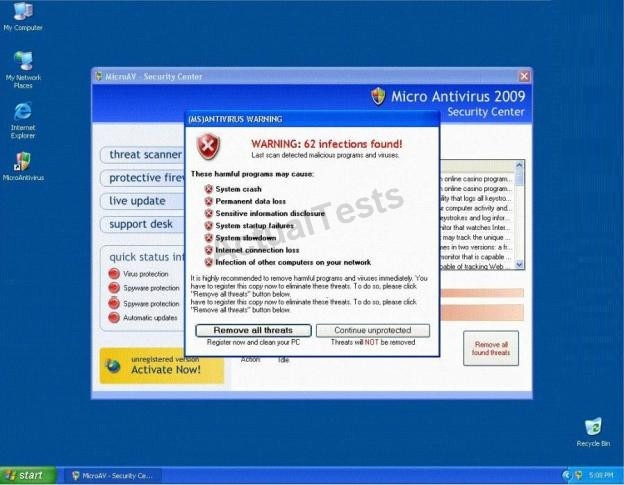
Task: Open the MicroAntivirus desktop shortcut
Action: coord(22,160)
